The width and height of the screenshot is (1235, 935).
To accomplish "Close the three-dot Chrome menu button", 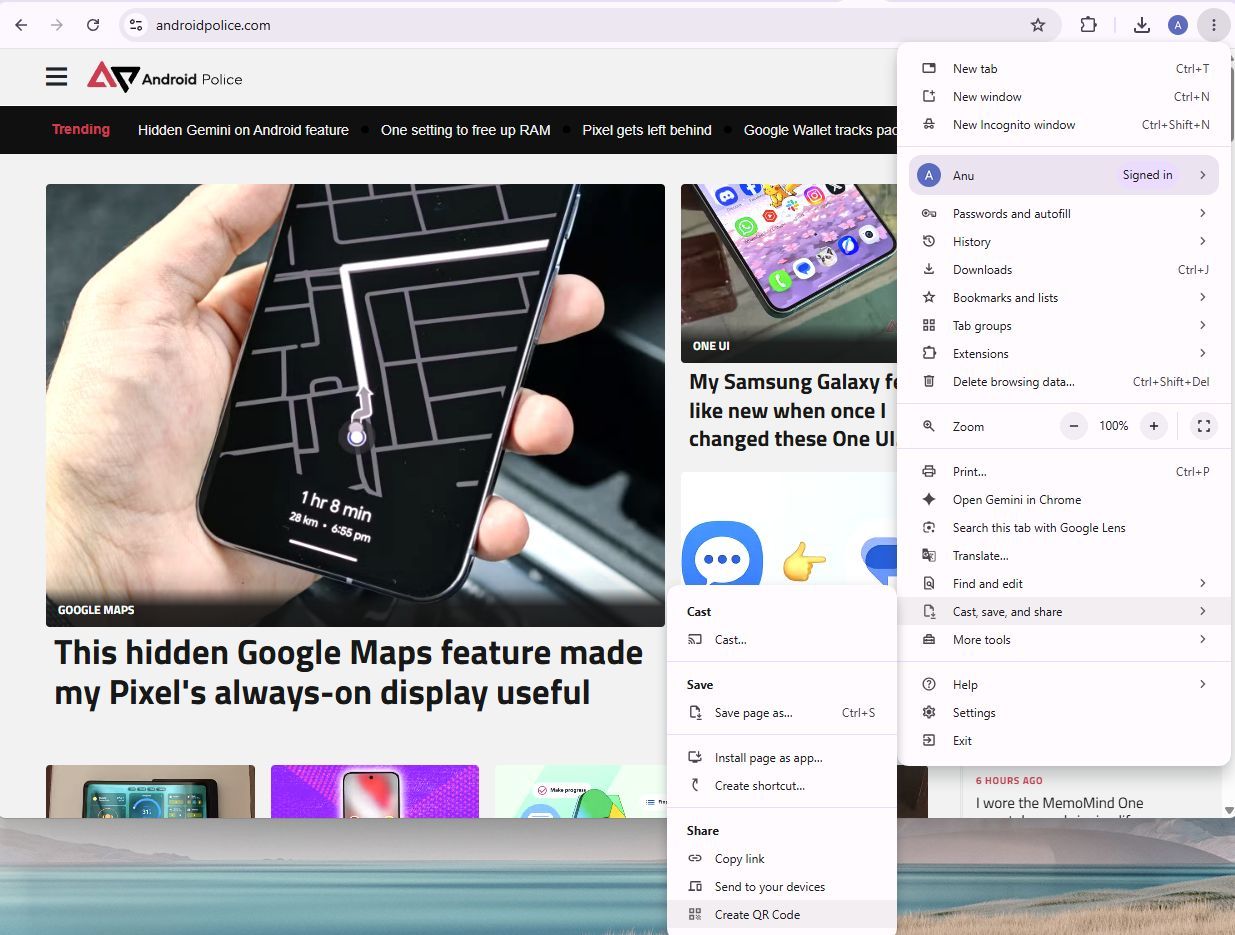I will [x=1213, y=25].
